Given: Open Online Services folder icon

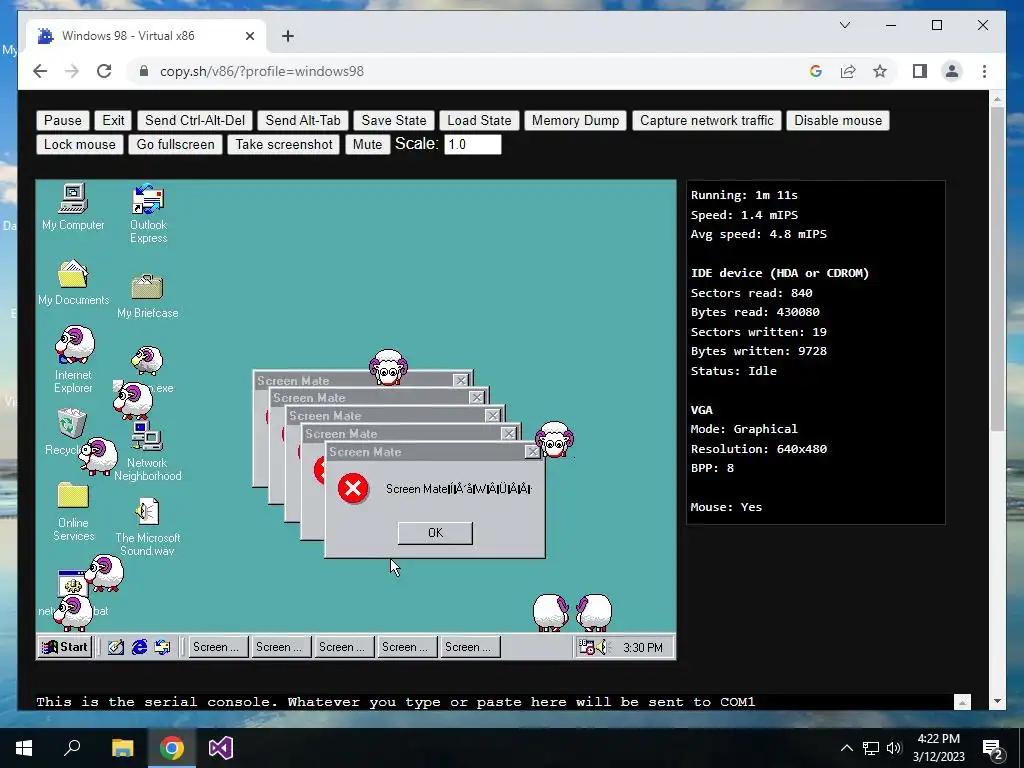Looking at the screenshot, I should [x=73, y=511].
